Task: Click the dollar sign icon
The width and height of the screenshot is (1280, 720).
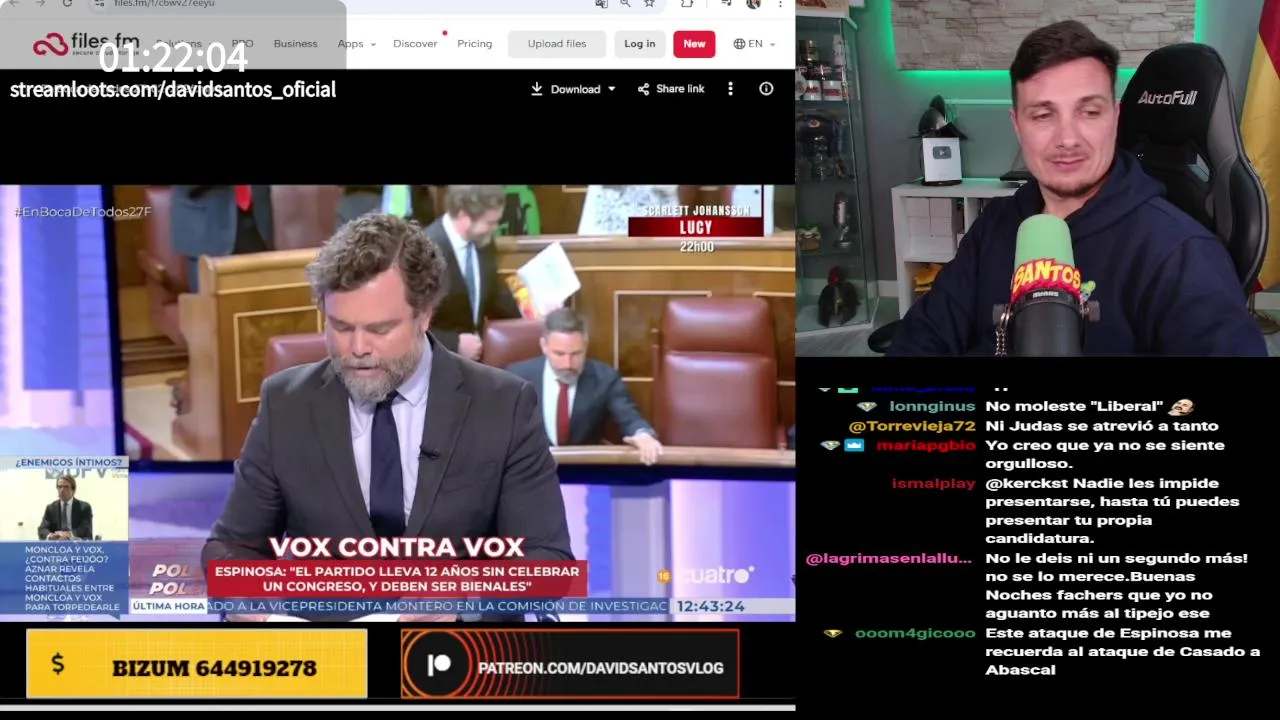Action: 57,664
